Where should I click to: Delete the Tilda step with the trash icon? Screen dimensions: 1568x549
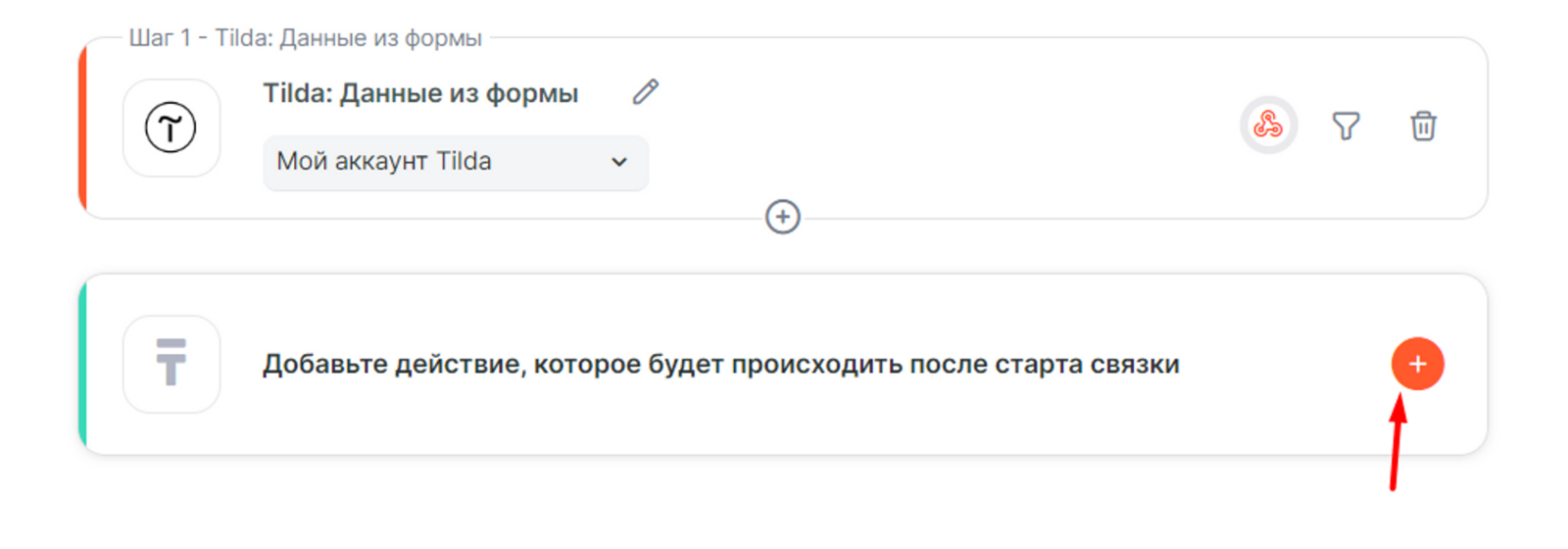tap(1423, 125)
